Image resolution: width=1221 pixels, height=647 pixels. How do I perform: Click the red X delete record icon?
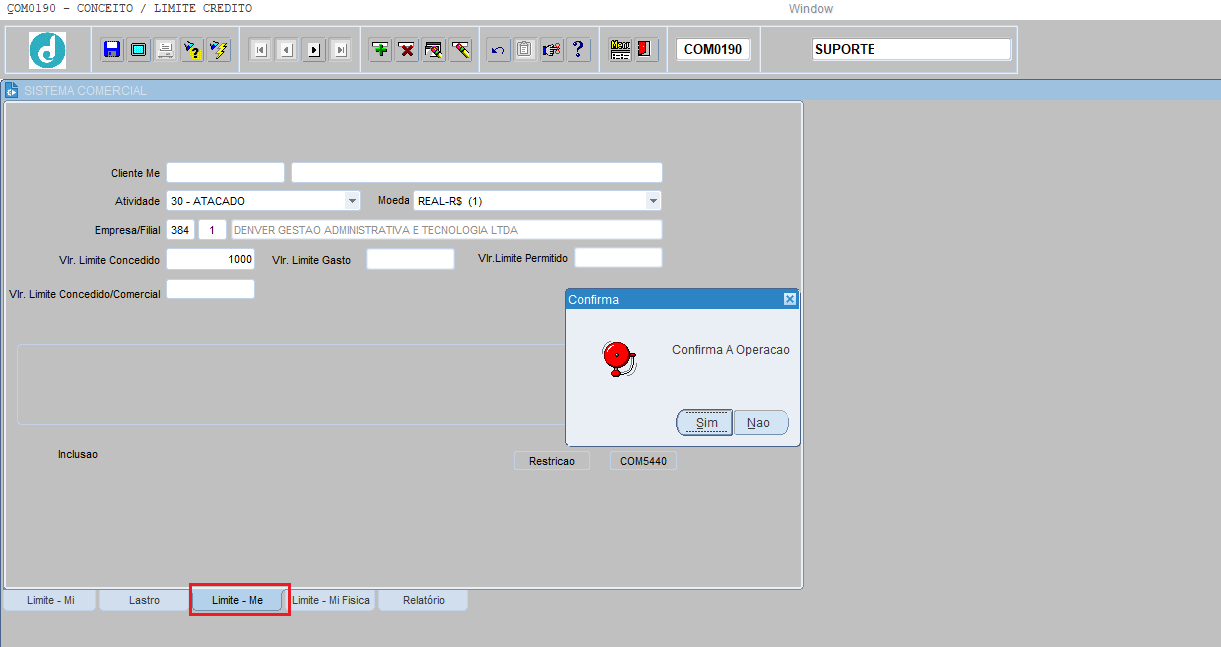pos(407,49)
